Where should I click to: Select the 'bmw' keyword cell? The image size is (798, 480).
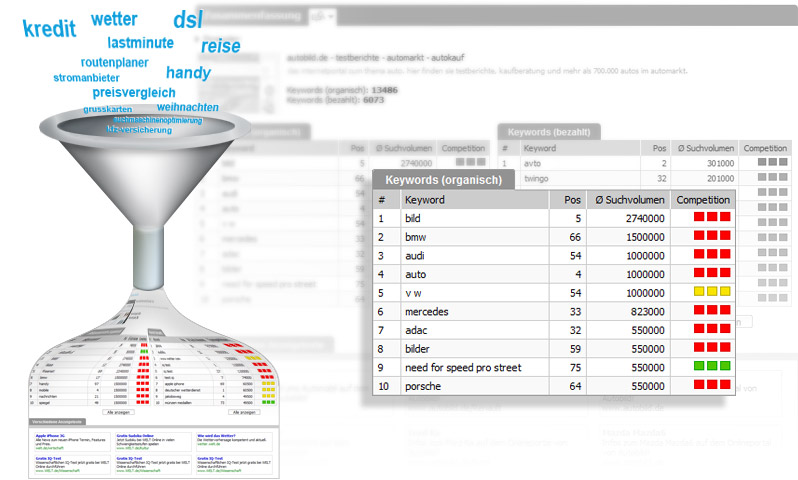415,237
